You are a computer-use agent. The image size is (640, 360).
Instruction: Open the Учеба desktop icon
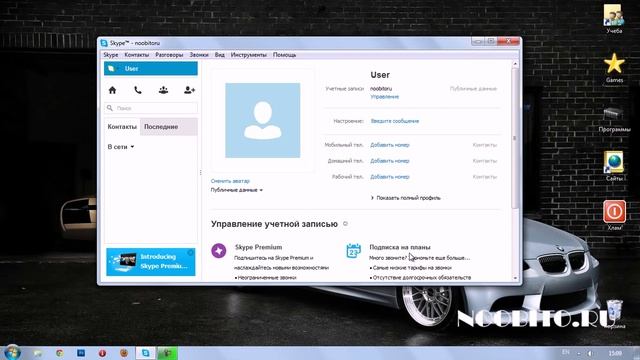tap(613, 19)
